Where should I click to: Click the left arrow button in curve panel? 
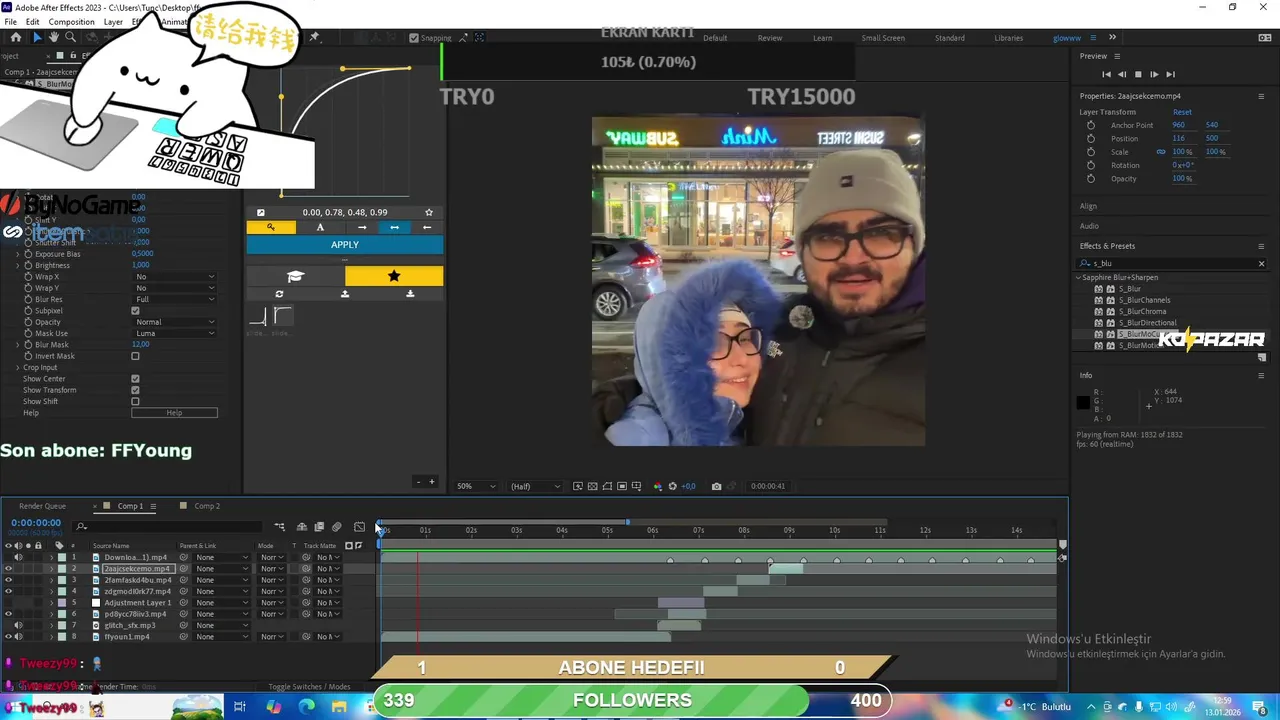point(427,227)
